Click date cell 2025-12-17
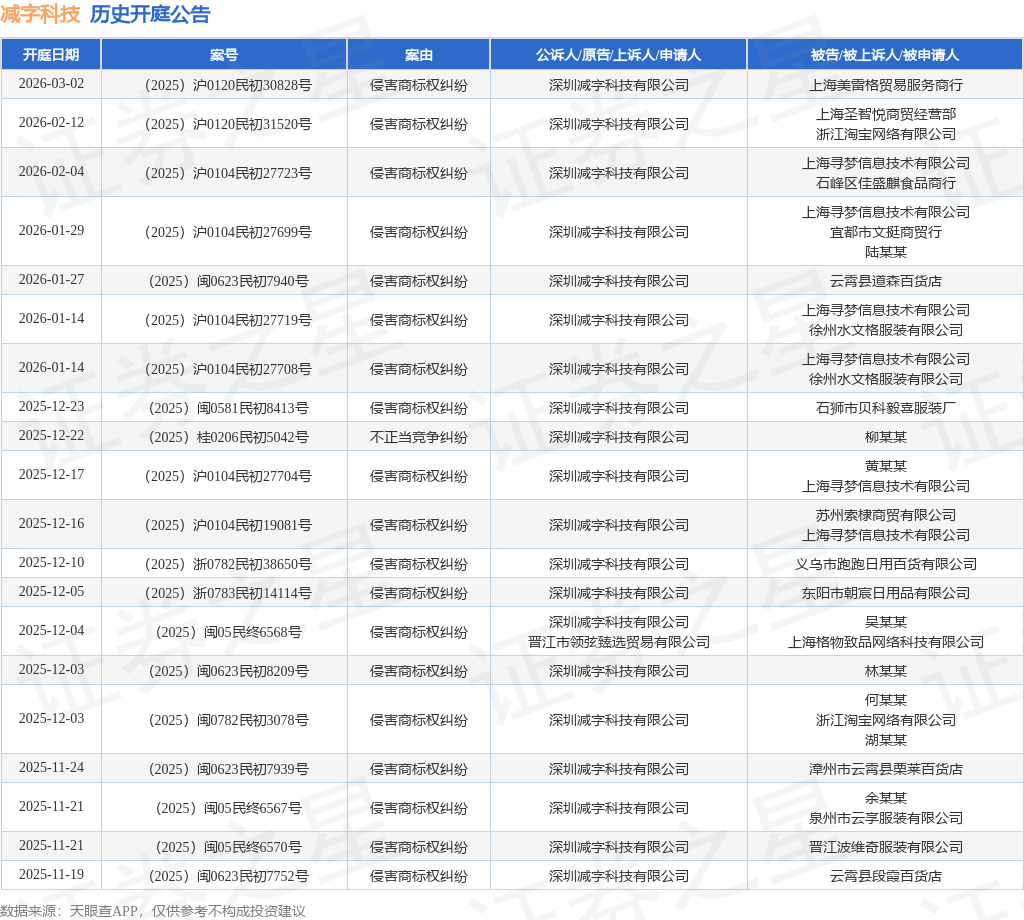 click(51, 475)
